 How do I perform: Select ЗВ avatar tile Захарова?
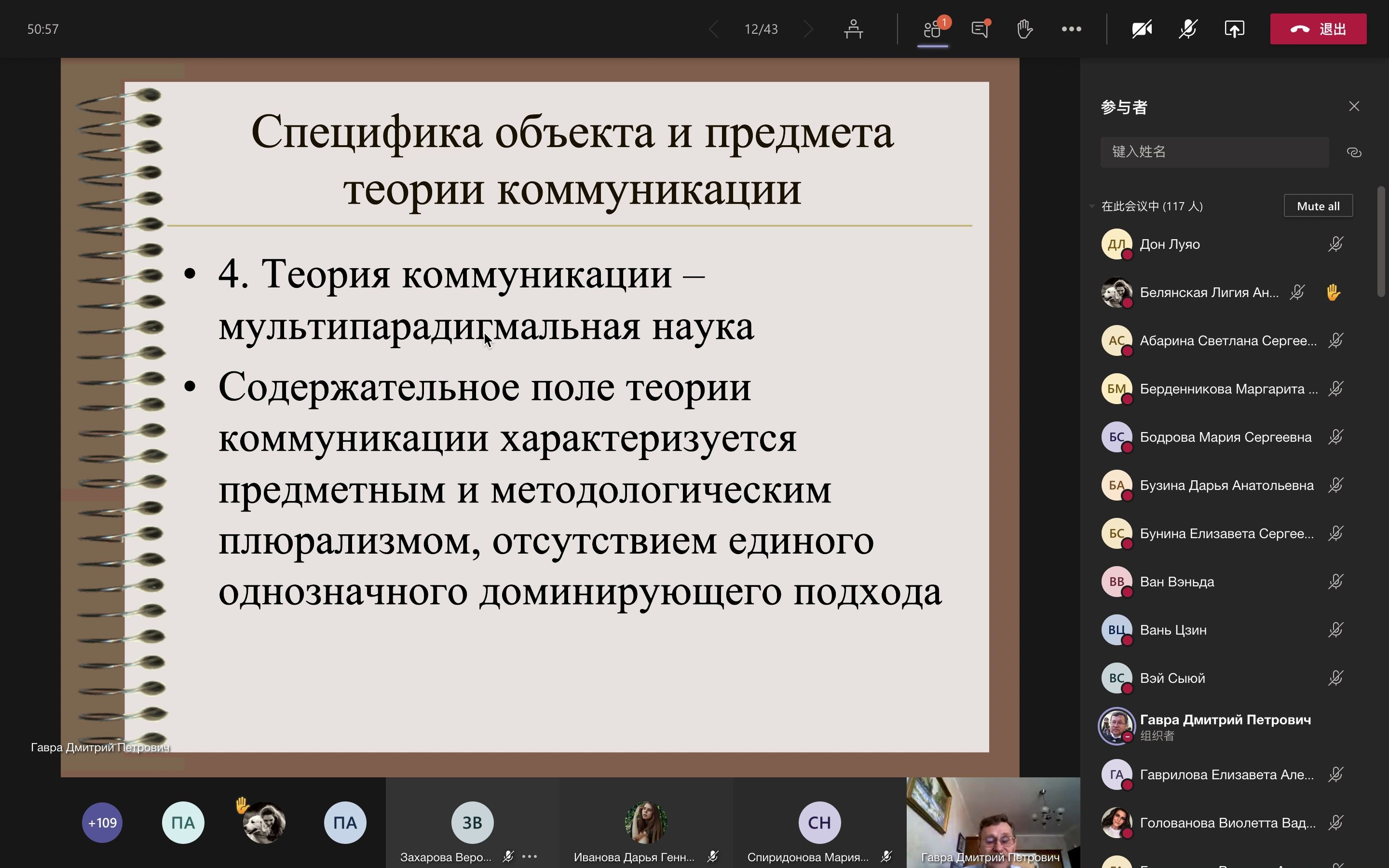pyautogui.click(x=472, y=823)
